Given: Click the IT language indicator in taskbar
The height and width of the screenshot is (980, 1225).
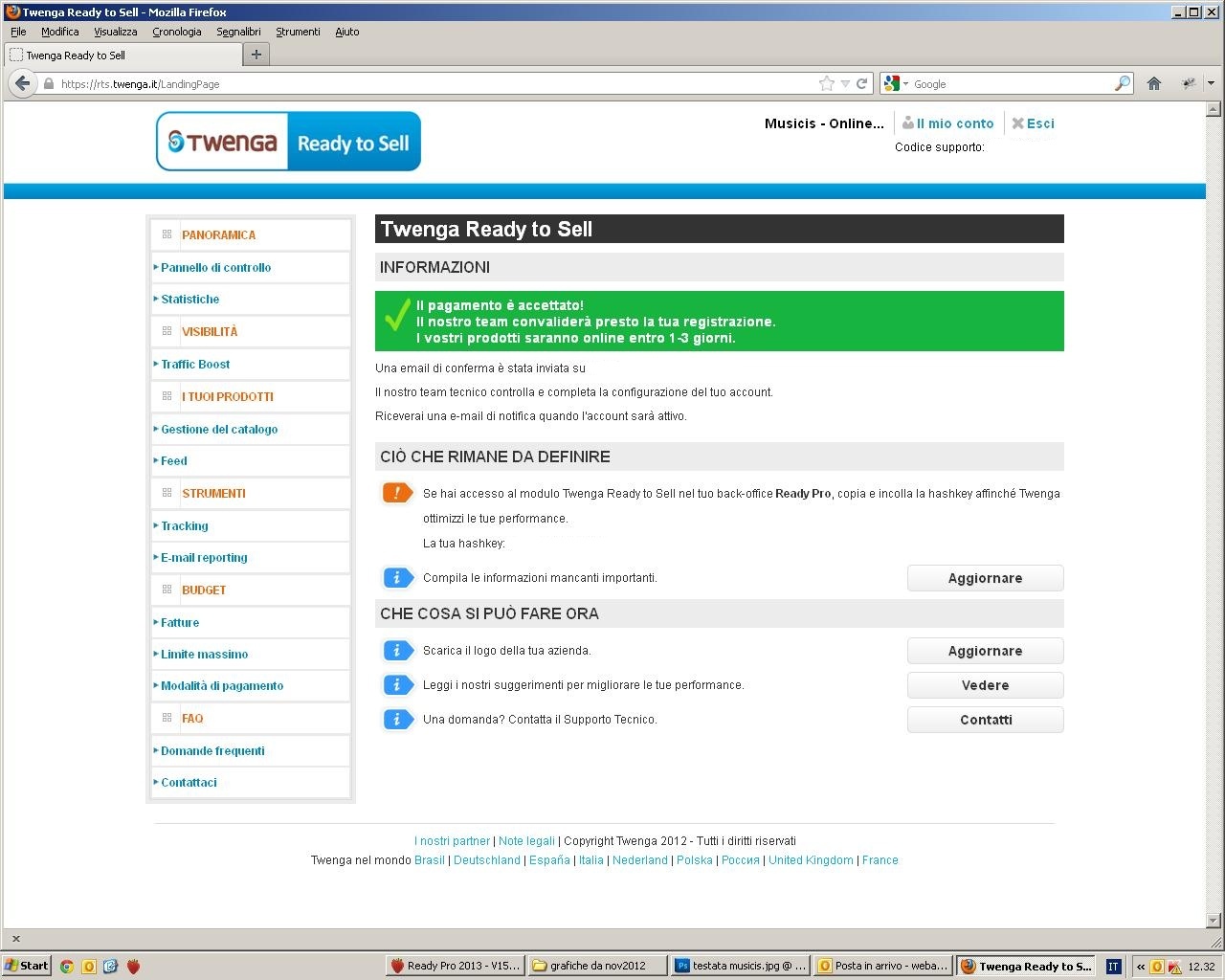Looking at the screenshot, I should click(x=1113, y=967).
